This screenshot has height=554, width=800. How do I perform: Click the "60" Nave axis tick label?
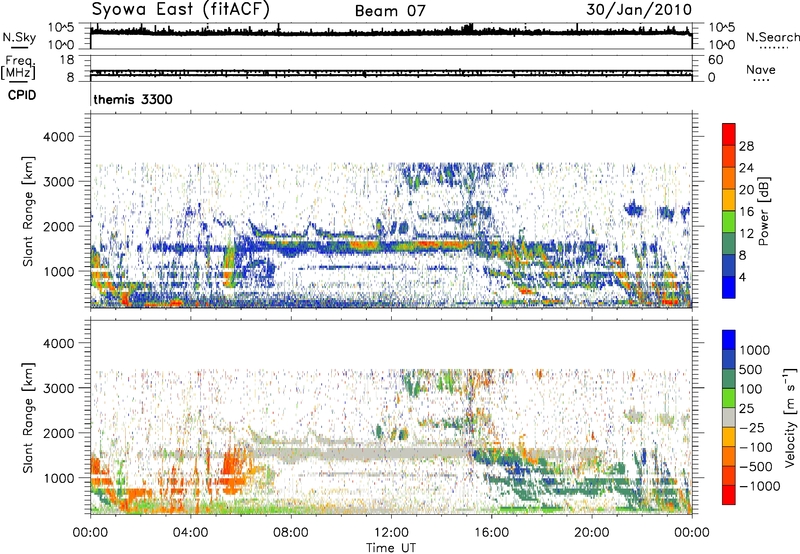point(715,60)
